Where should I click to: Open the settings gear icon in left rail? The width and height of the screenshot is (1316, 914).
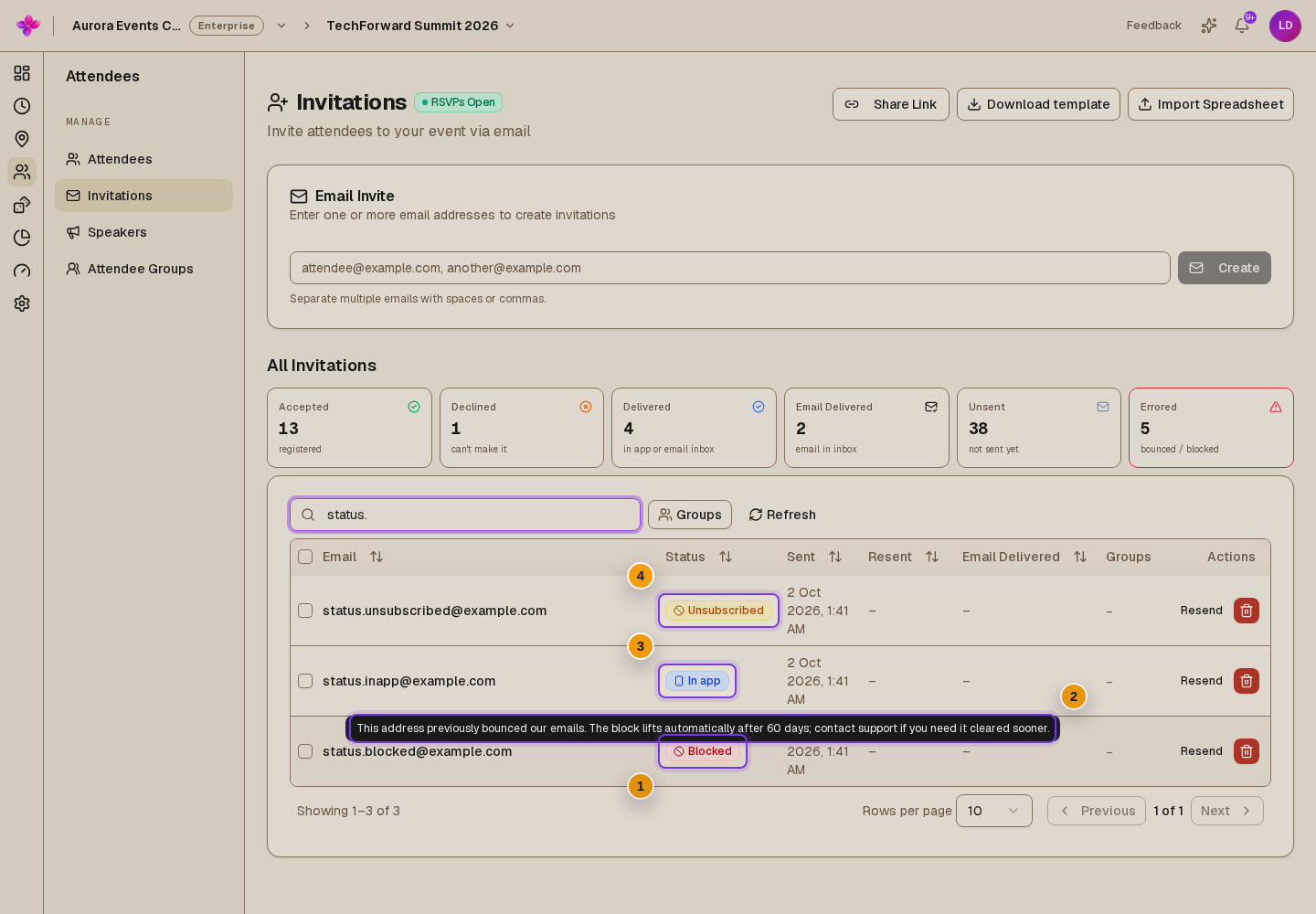point(22,303)
